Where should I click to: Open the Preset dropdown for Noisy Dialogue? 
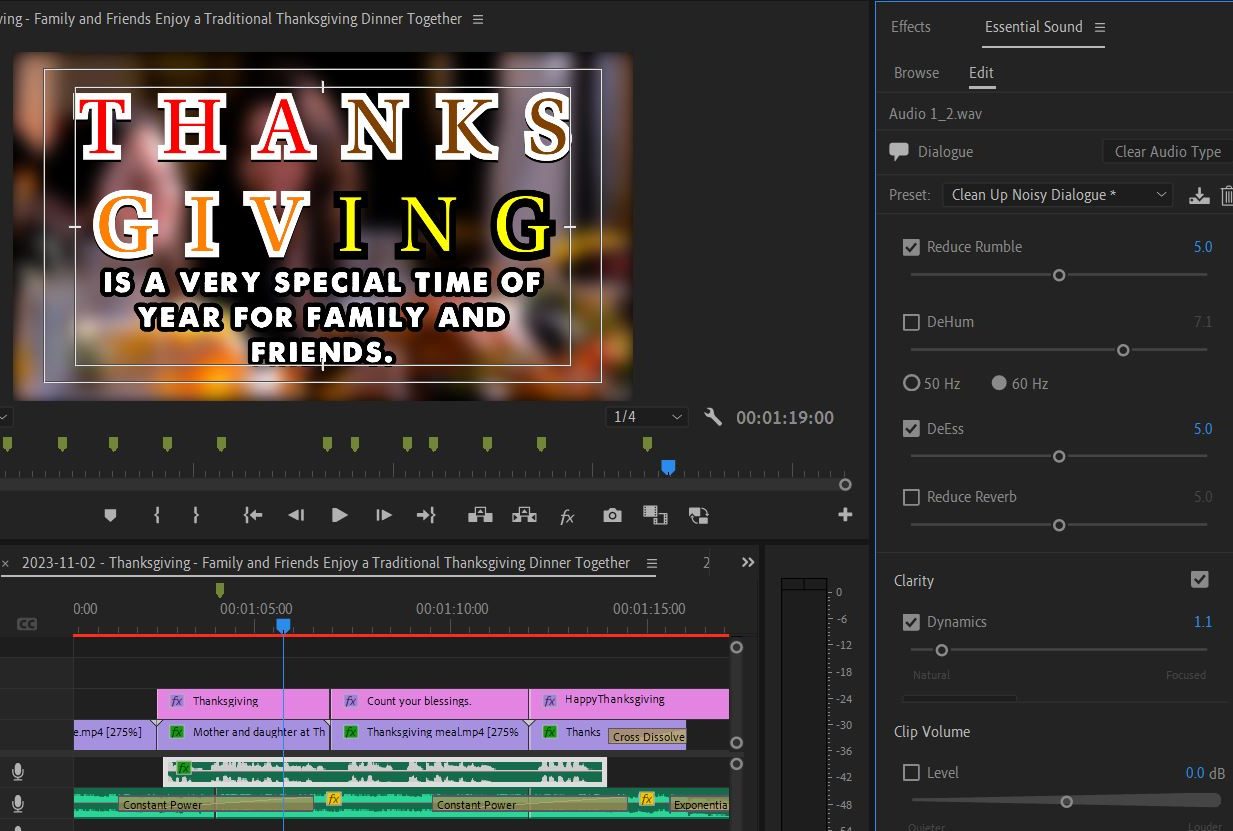click(x=1058, y=195)
